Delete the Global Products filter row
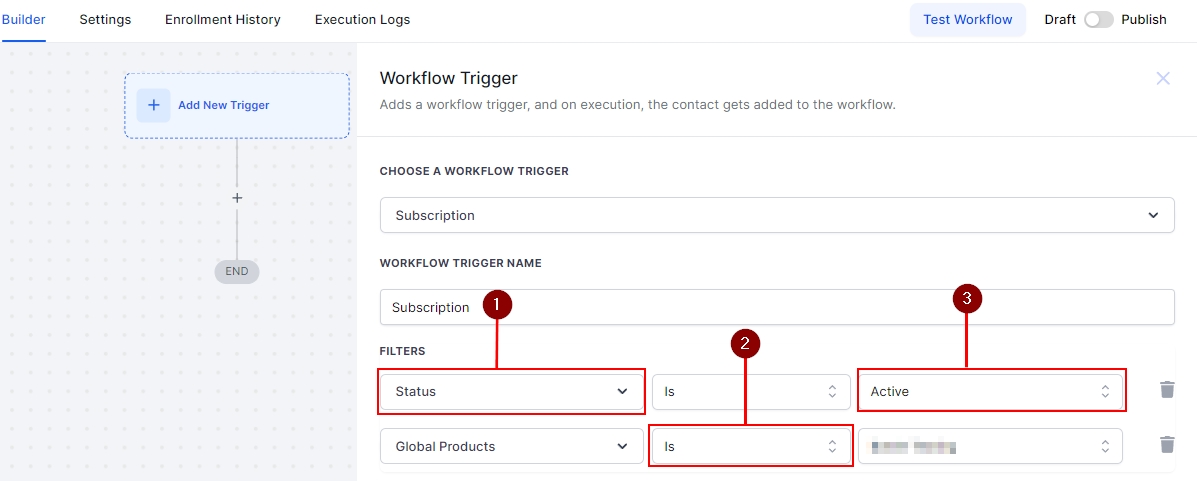 [1166, 445]
